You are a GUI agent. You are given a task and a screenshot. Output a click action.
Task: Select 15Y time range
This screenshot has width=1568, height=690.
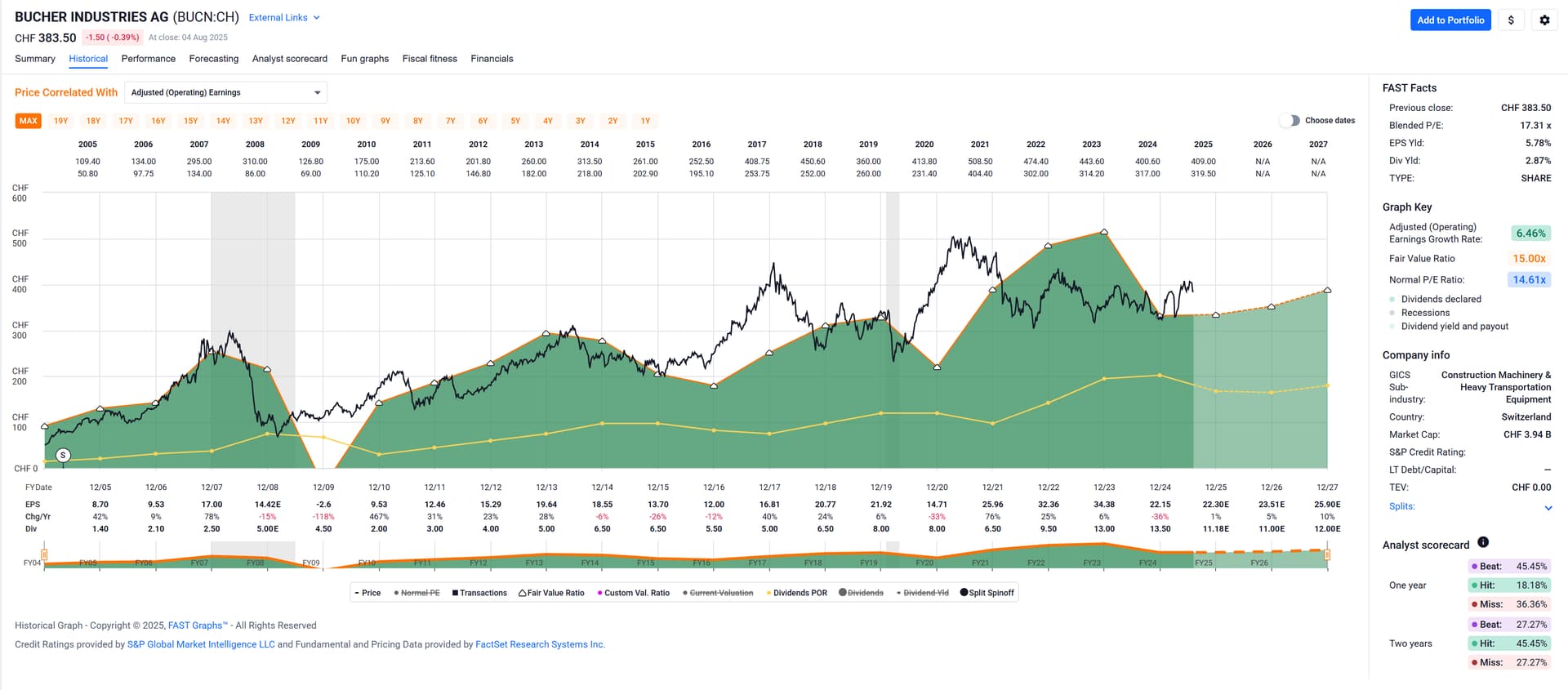coord(191,121)
